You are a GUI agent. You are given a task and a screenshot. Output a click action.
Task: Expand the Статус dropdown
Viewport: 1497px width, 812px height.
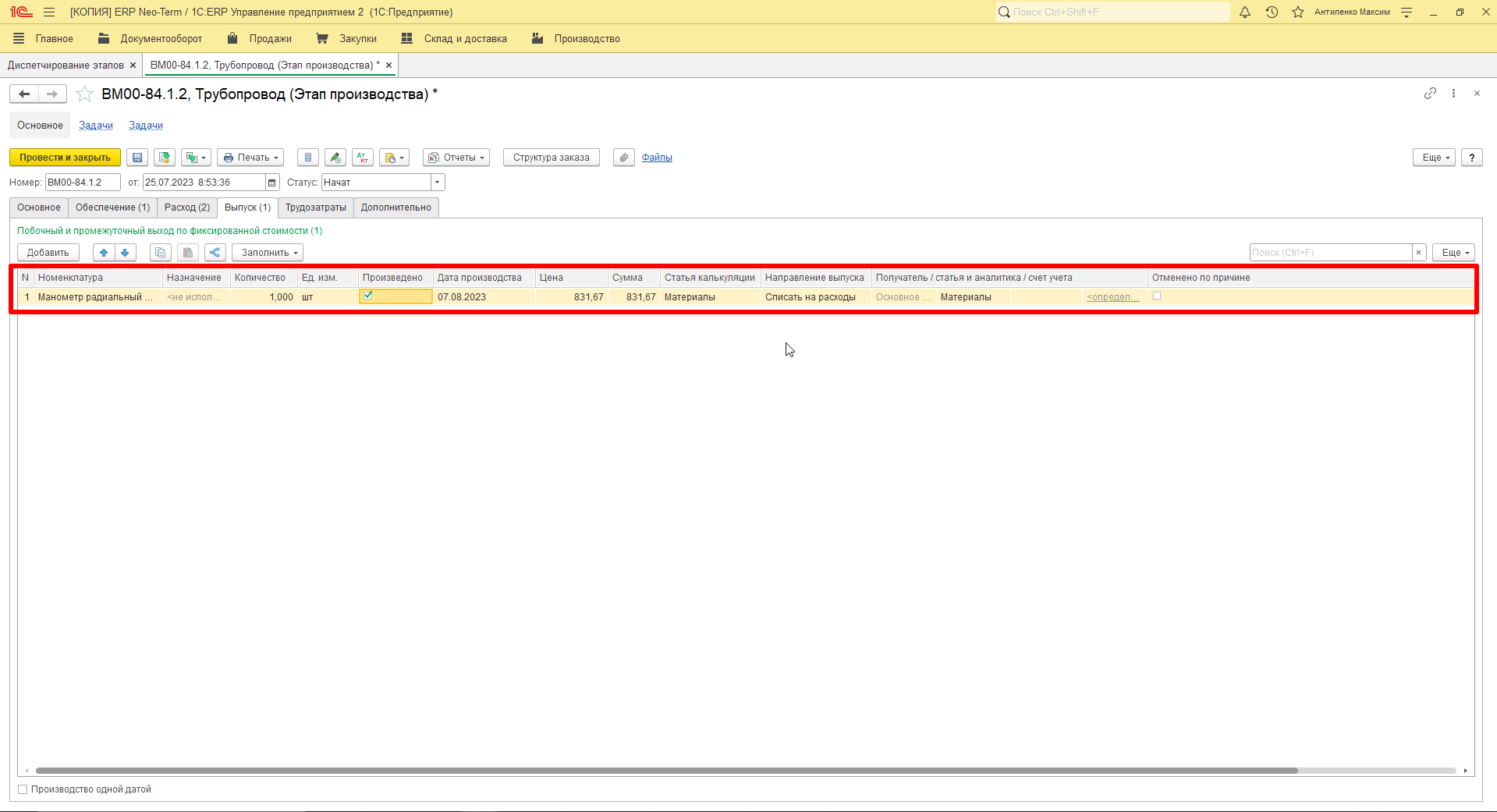[x=438, y=183]
